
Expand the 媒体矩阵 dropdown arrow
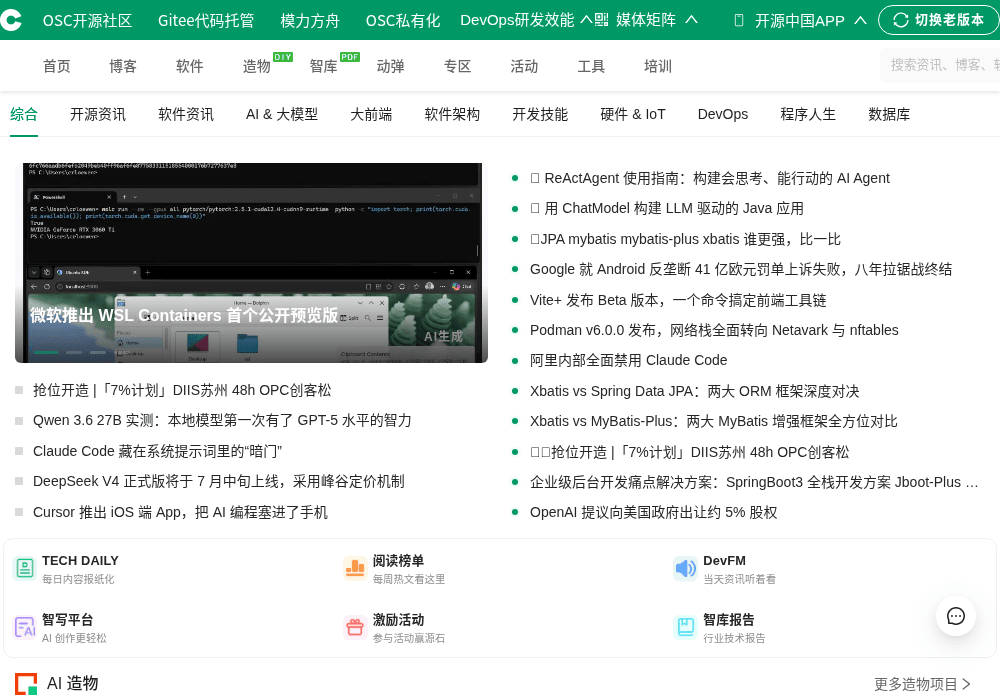click(691, 20)
